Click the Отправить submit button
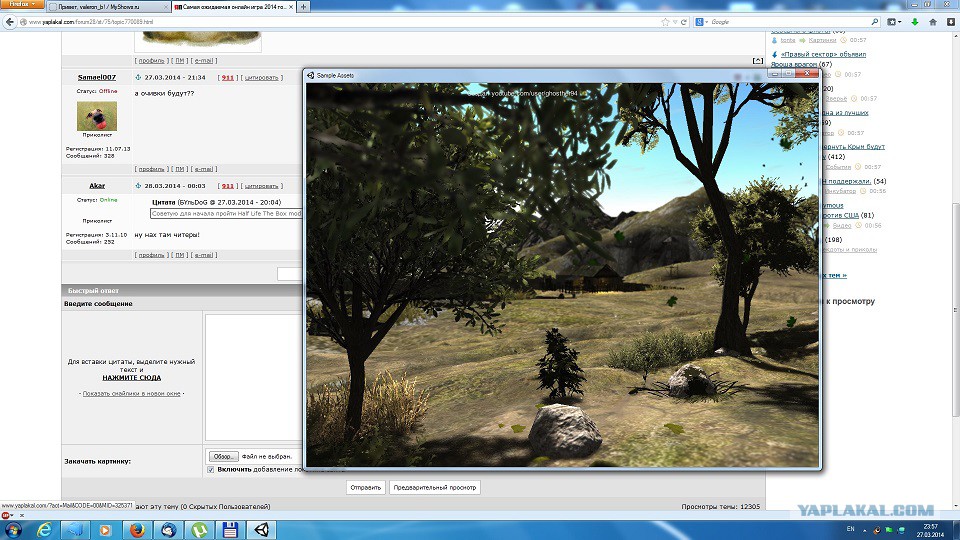Image resolution: width=960 pixels, height=540 pixels. (366, 487)
